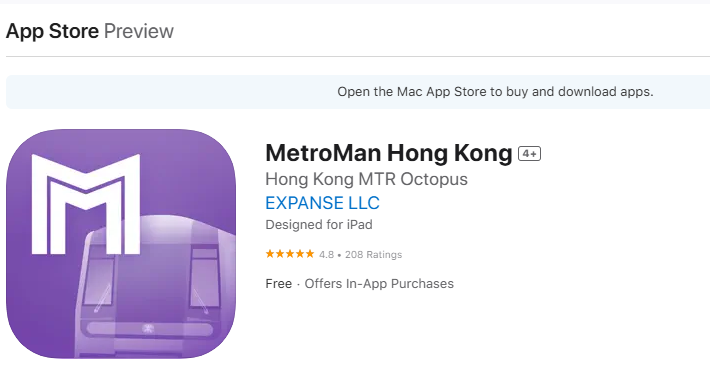Click the Offers In-App Purchases text
The width and height of the screenshot is (710, 388).
click(x=379, y=284)
